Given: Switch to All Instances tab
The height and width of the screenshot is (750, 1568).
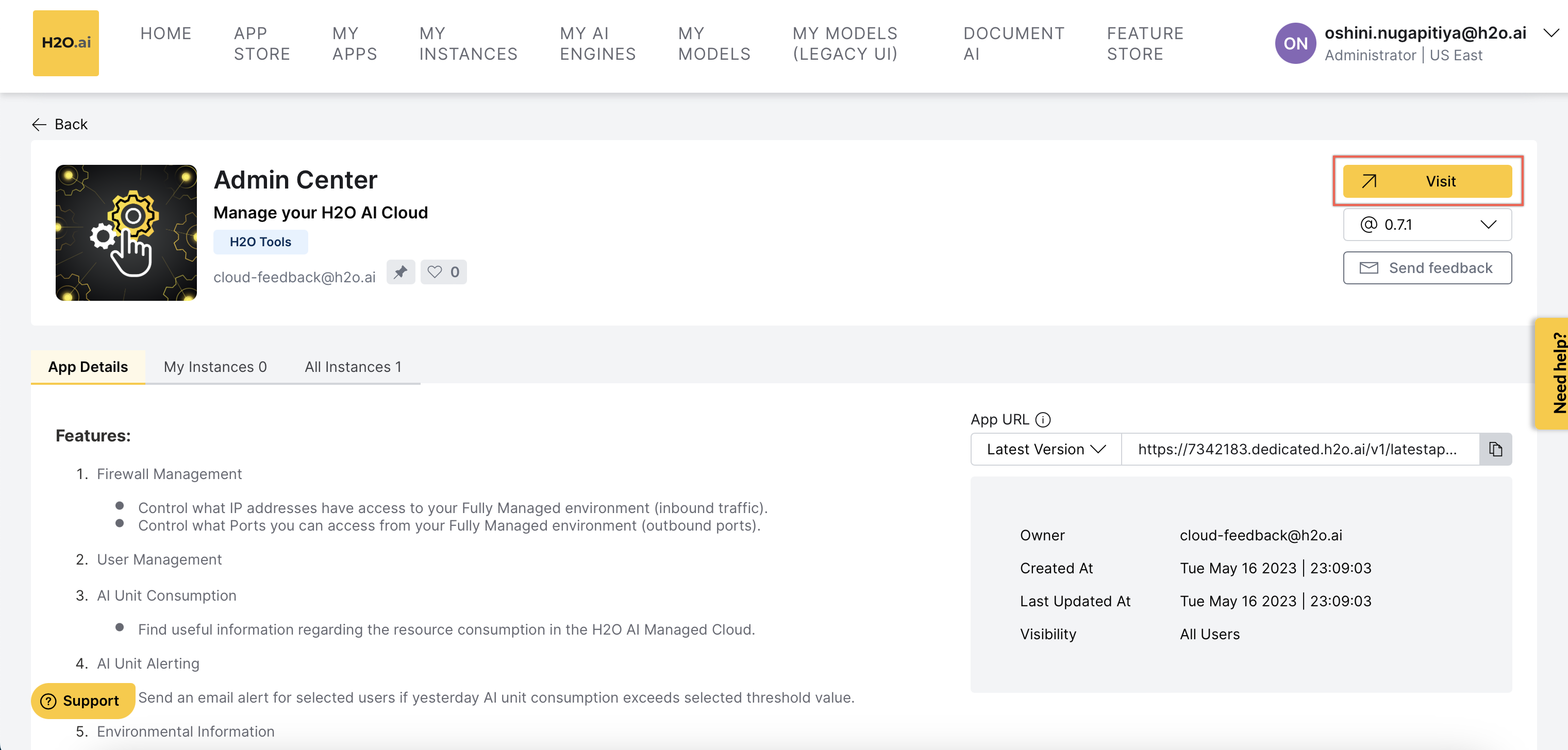Looking at the screenshot, I should [x=353, y=367].
